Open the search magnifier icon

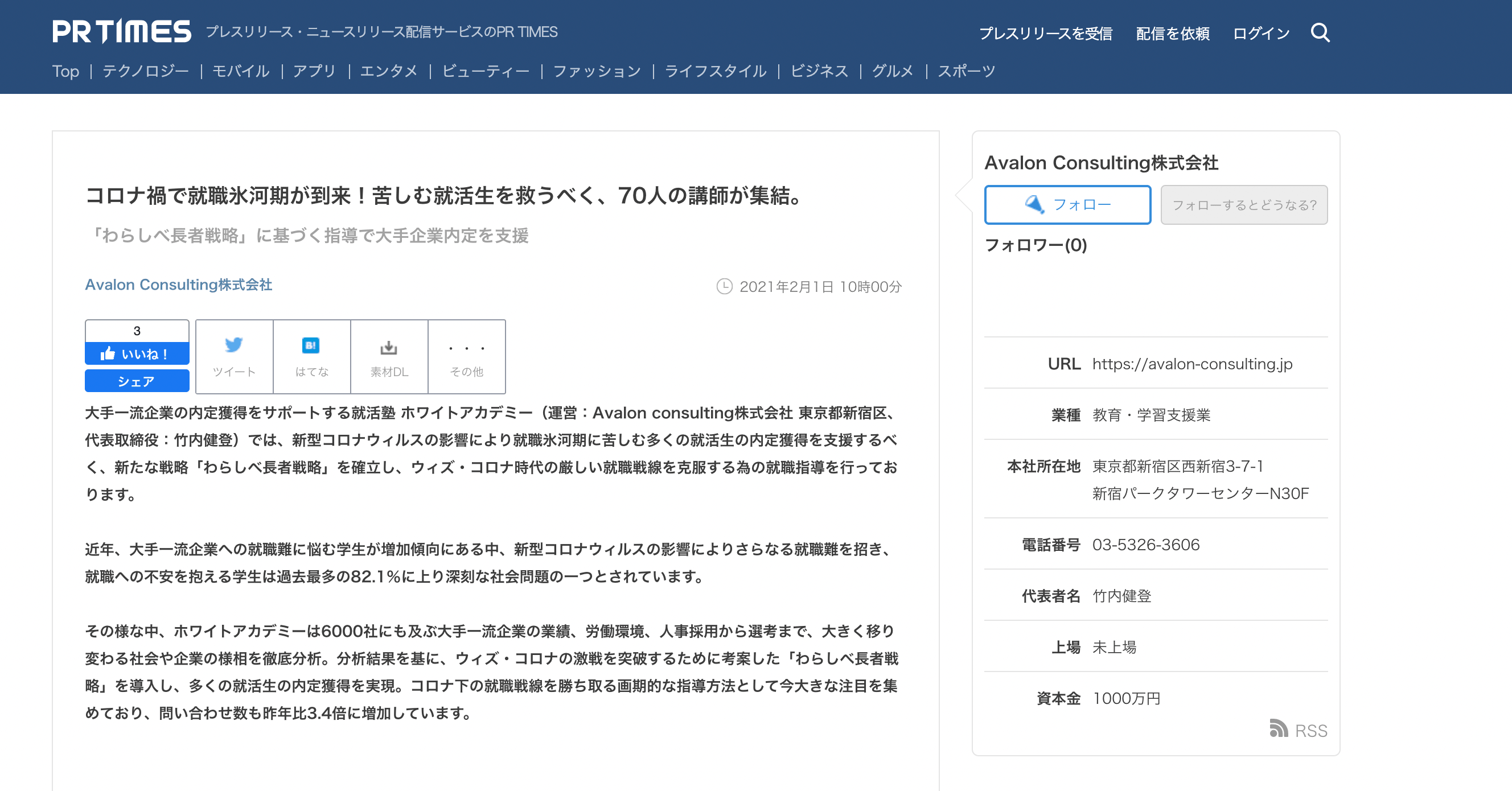click(1320, 32)
